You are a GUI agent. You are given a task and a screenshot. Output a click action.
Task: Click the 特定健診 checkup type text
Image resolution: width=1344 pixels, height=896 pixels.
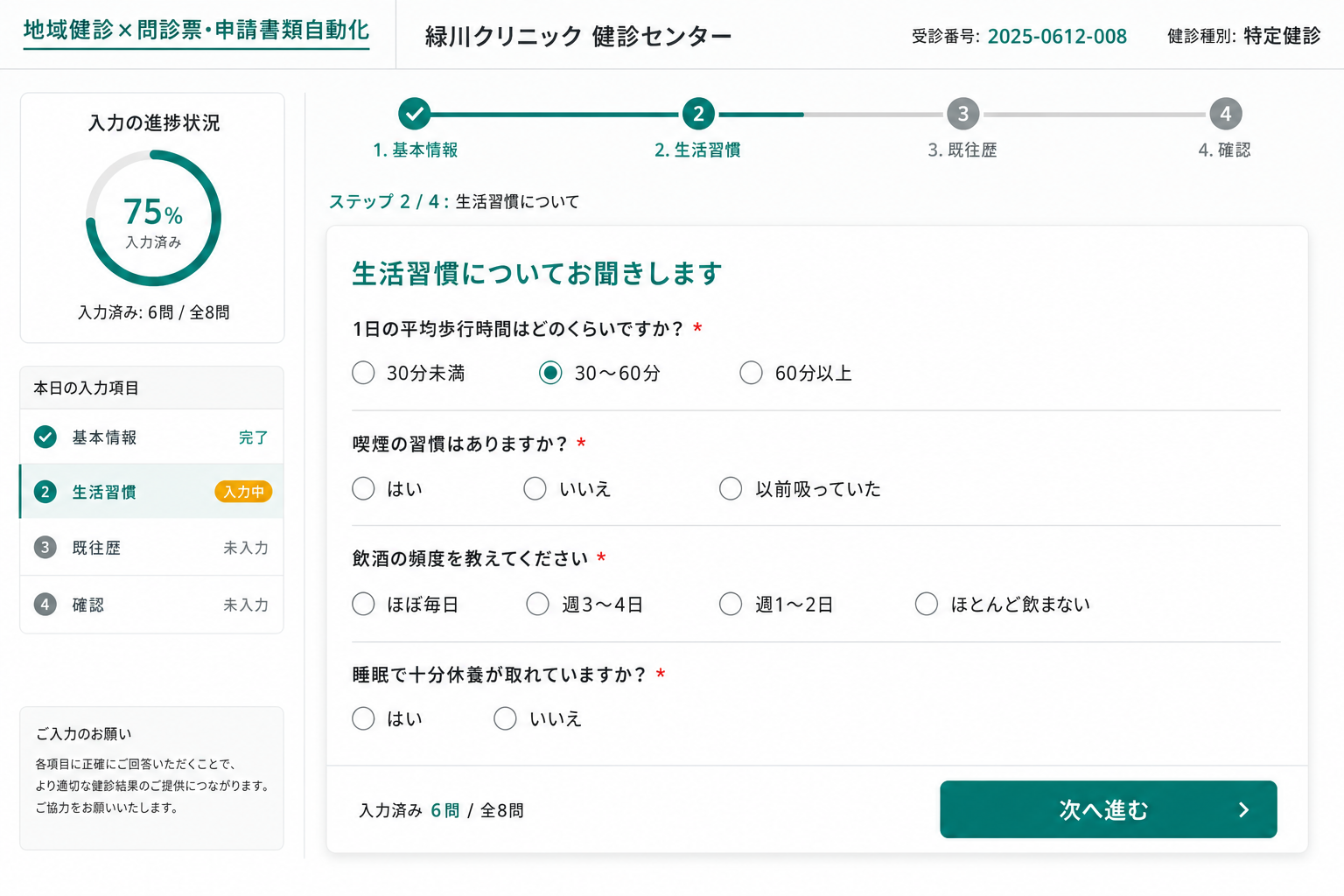pos(1282,36)
